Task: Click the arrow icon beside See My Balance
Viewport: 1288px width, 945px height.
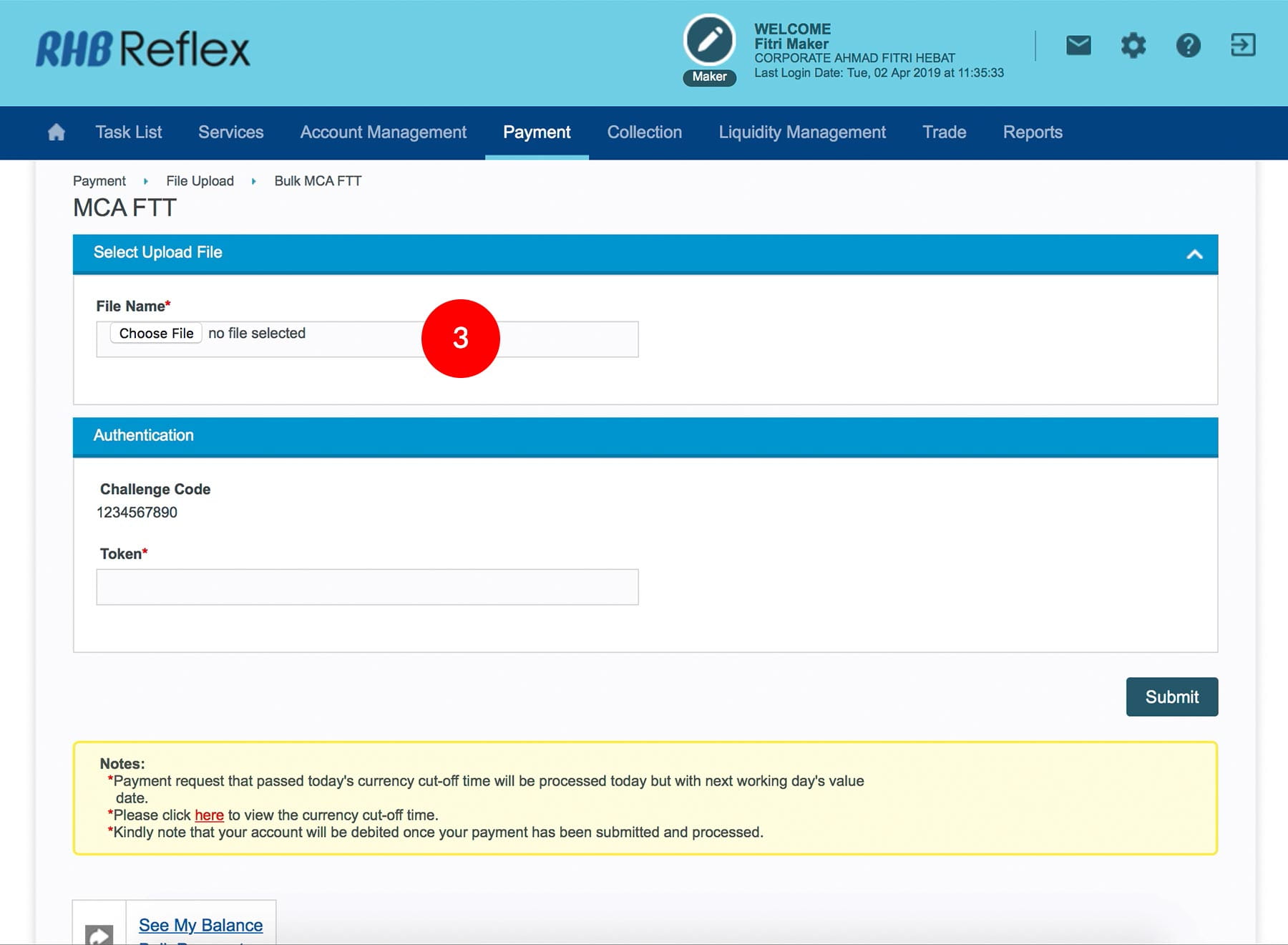Action: point(99,933)
